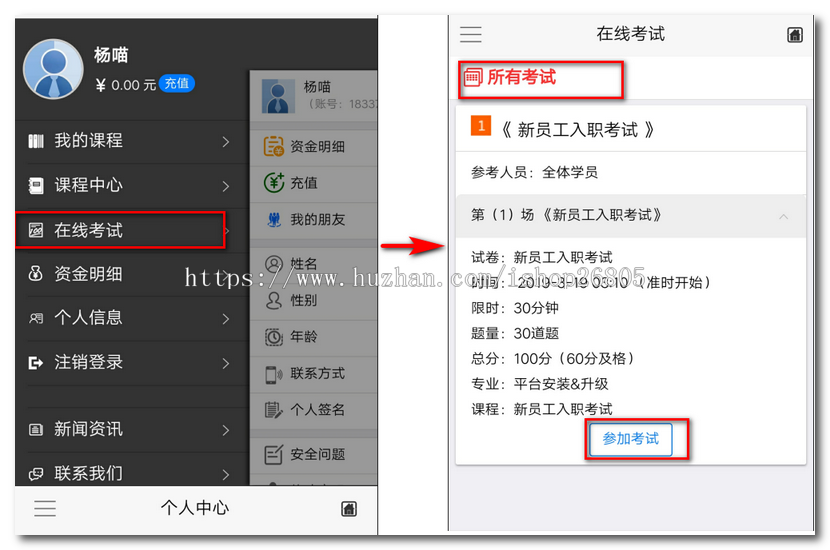Select the 性别 row
This screenshot has height=550, width=830.
coord(314,301)
